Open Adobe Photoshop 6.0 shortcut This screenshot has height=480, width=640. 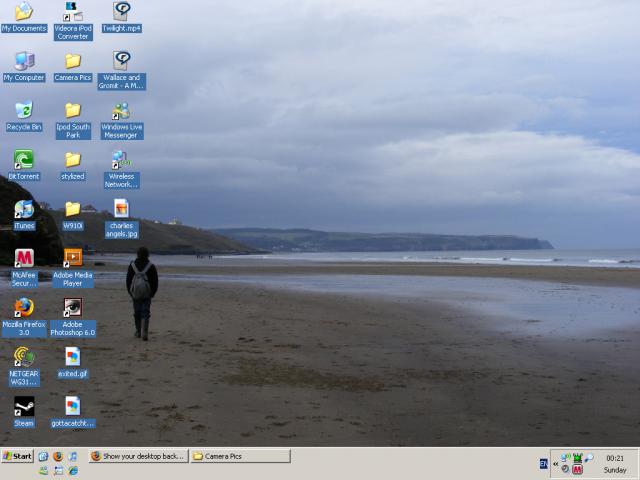coord(72,308)
